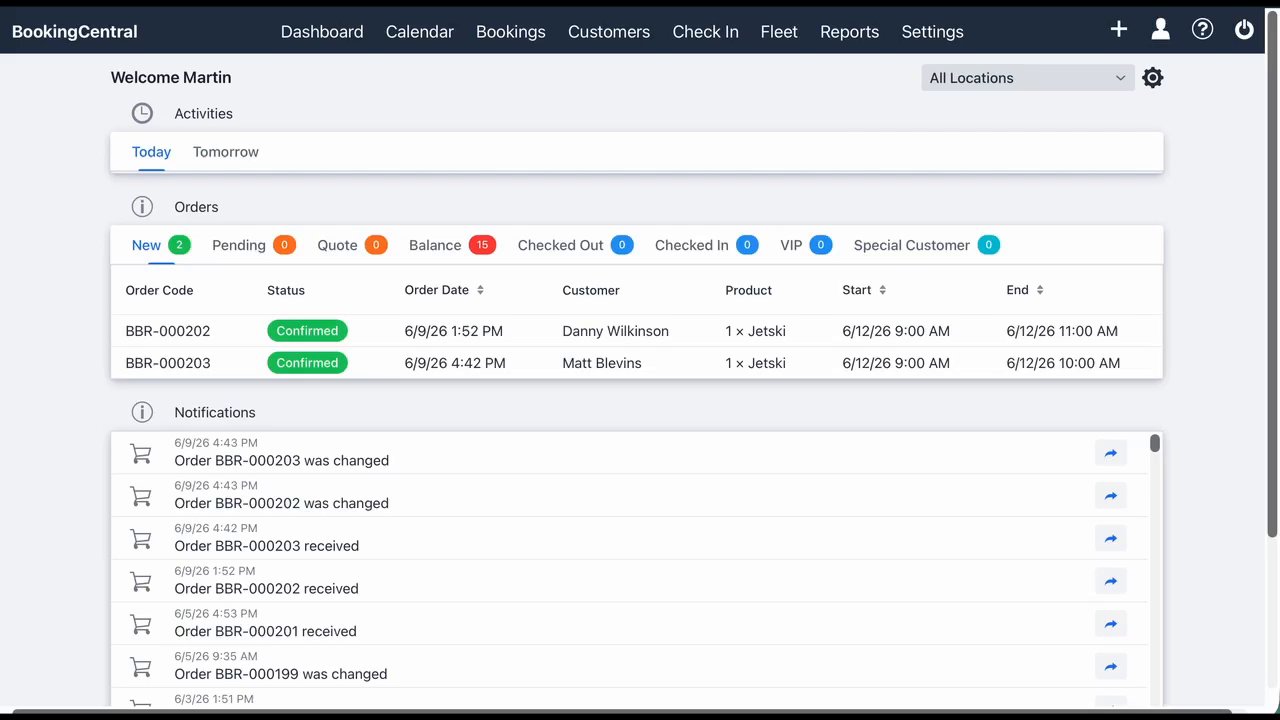Viewport: 1280px width, 720px height.
Task: Select the Today activities tab
Action: tap(152, 152)
